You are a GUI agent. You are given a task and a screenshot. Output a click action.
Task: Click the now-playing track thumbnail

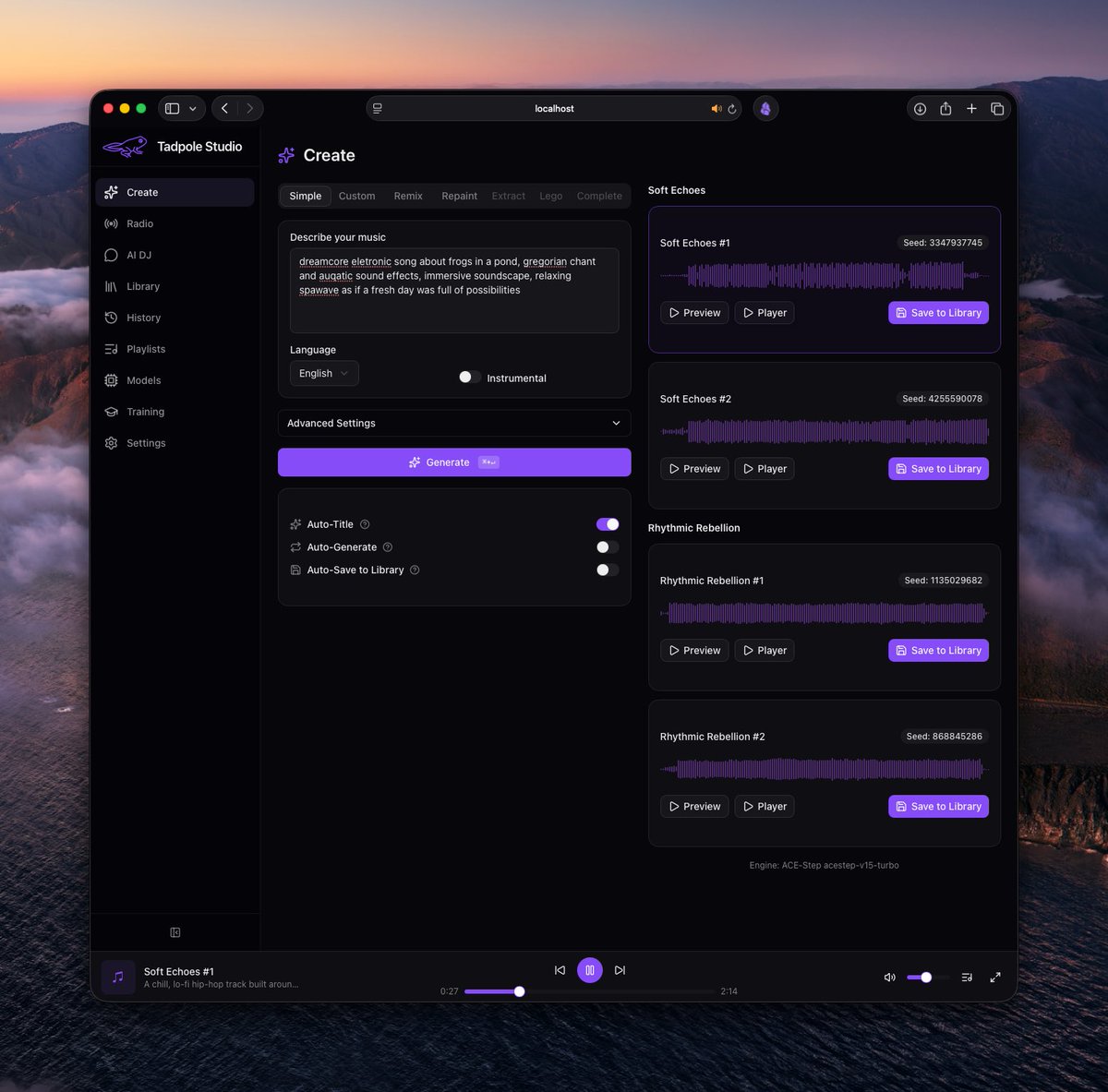point(118,978)
